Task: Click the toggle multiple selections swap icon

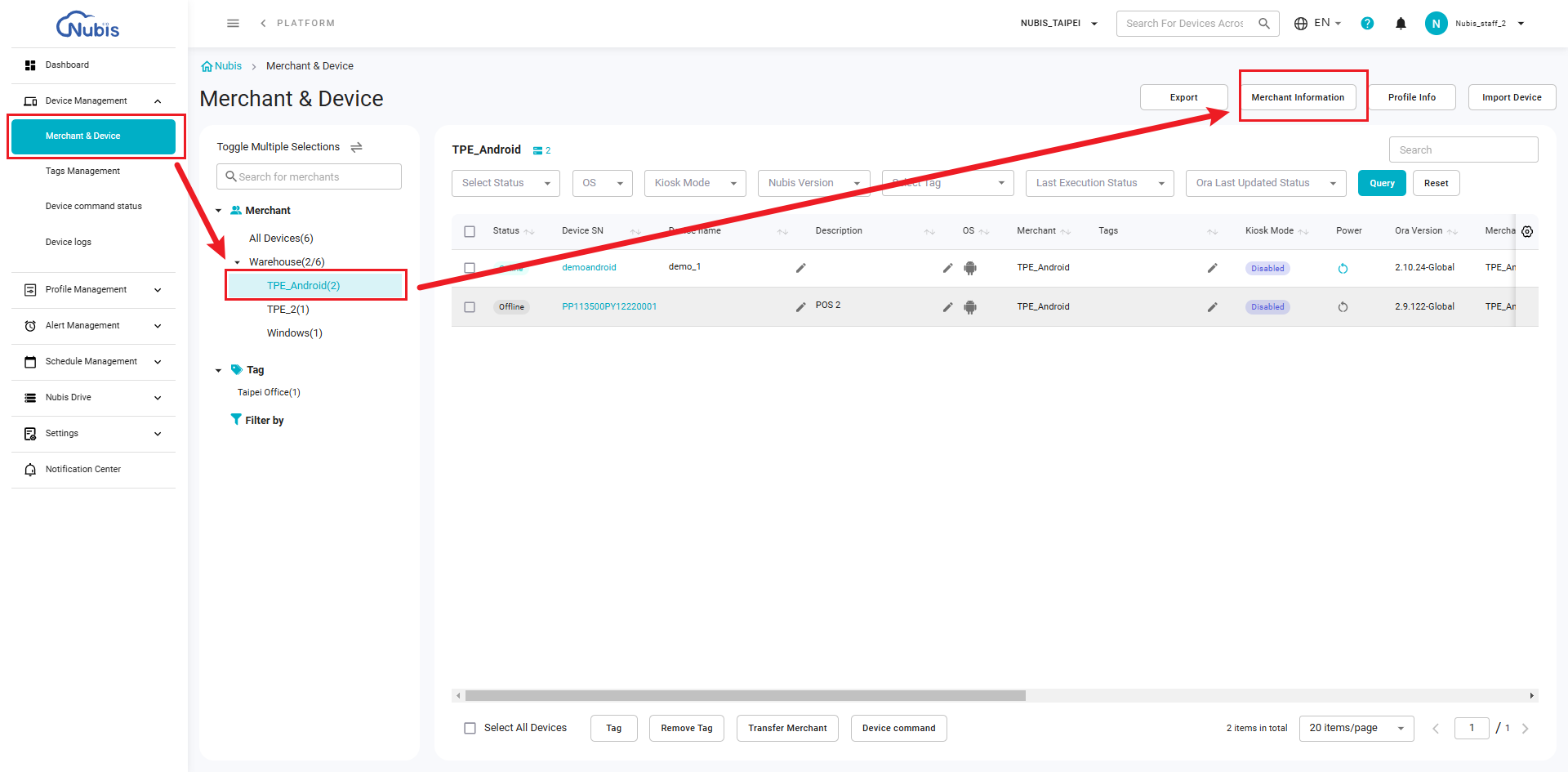Action: [x=356, y=147]
